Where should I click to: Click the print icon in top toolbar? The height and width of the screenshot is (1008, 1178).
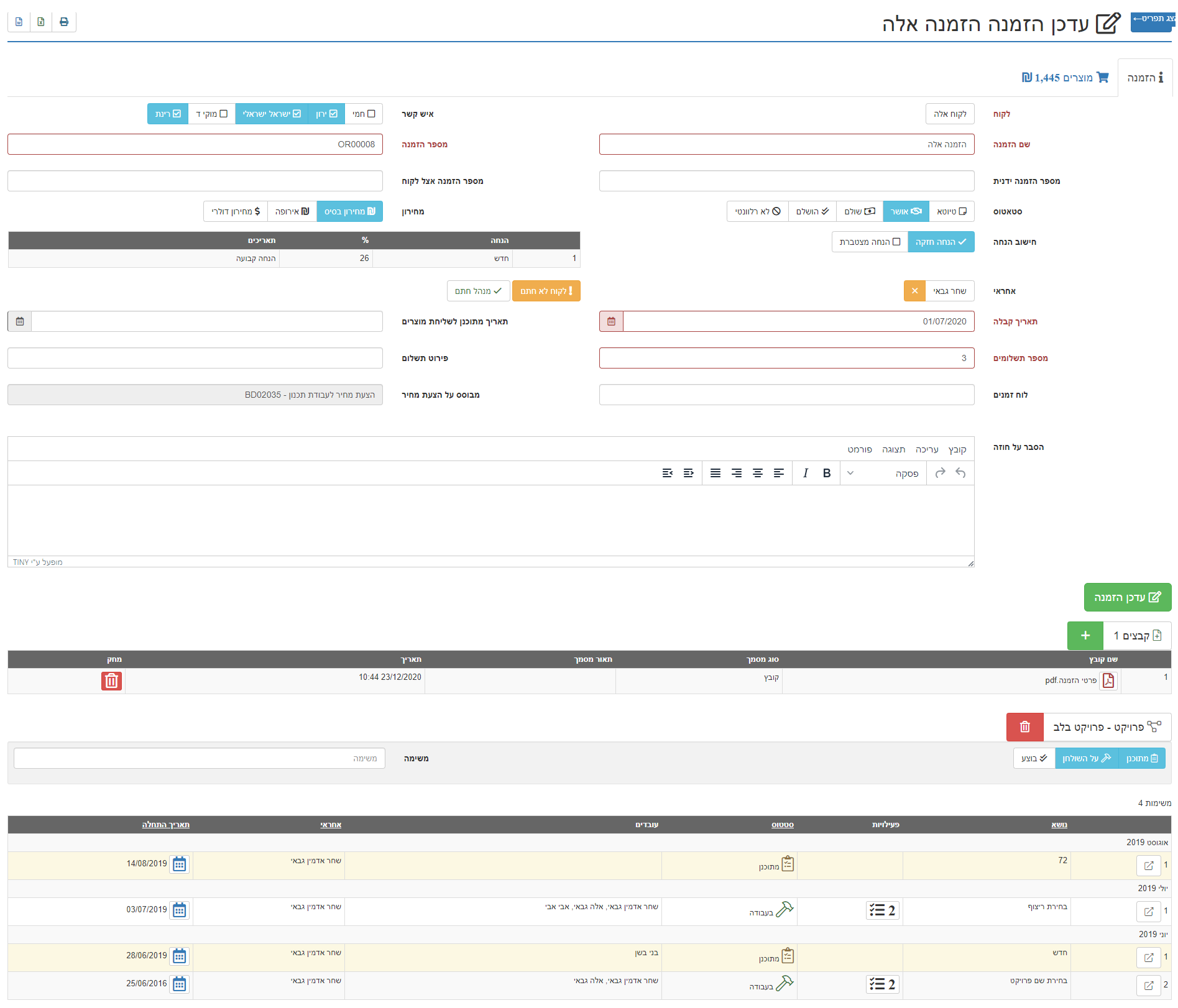point(64,22)
